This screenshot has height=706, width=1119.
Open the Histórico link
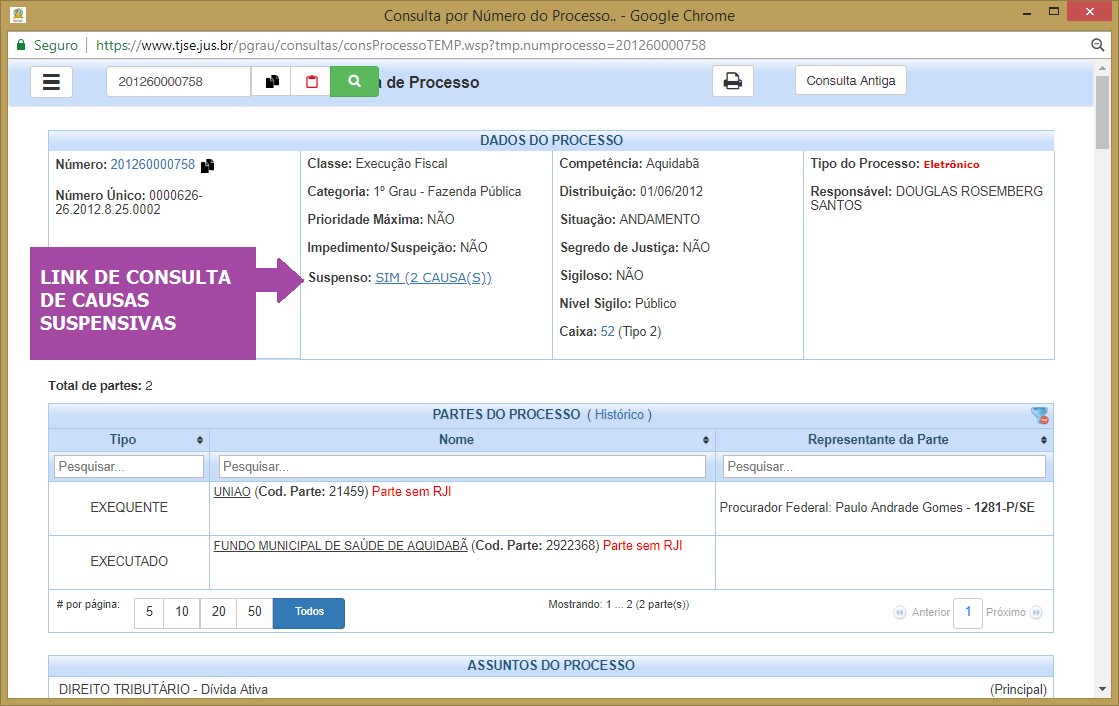619,414
